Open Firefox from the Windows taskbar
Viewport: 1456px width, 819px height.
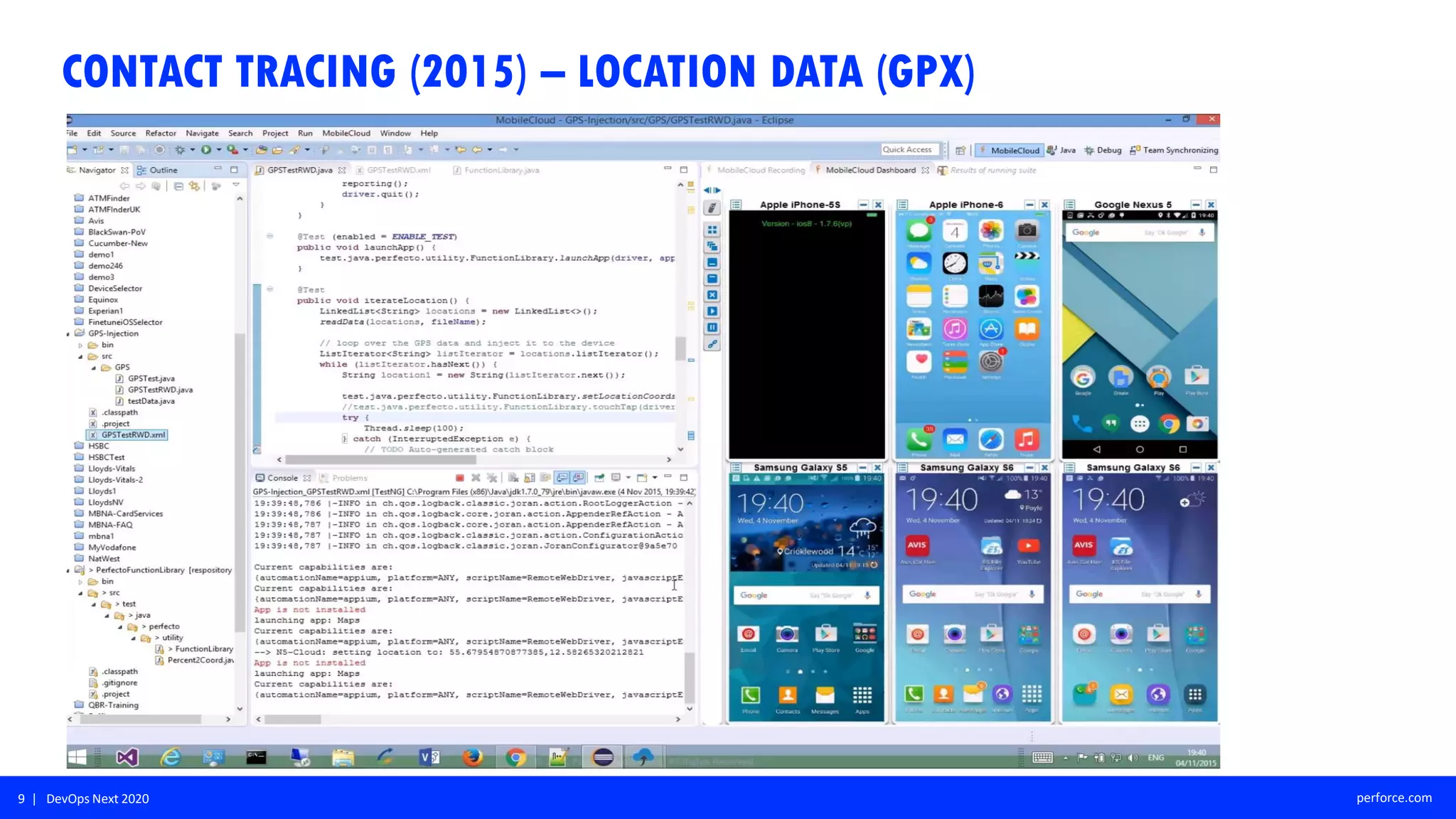click(472, 757)
